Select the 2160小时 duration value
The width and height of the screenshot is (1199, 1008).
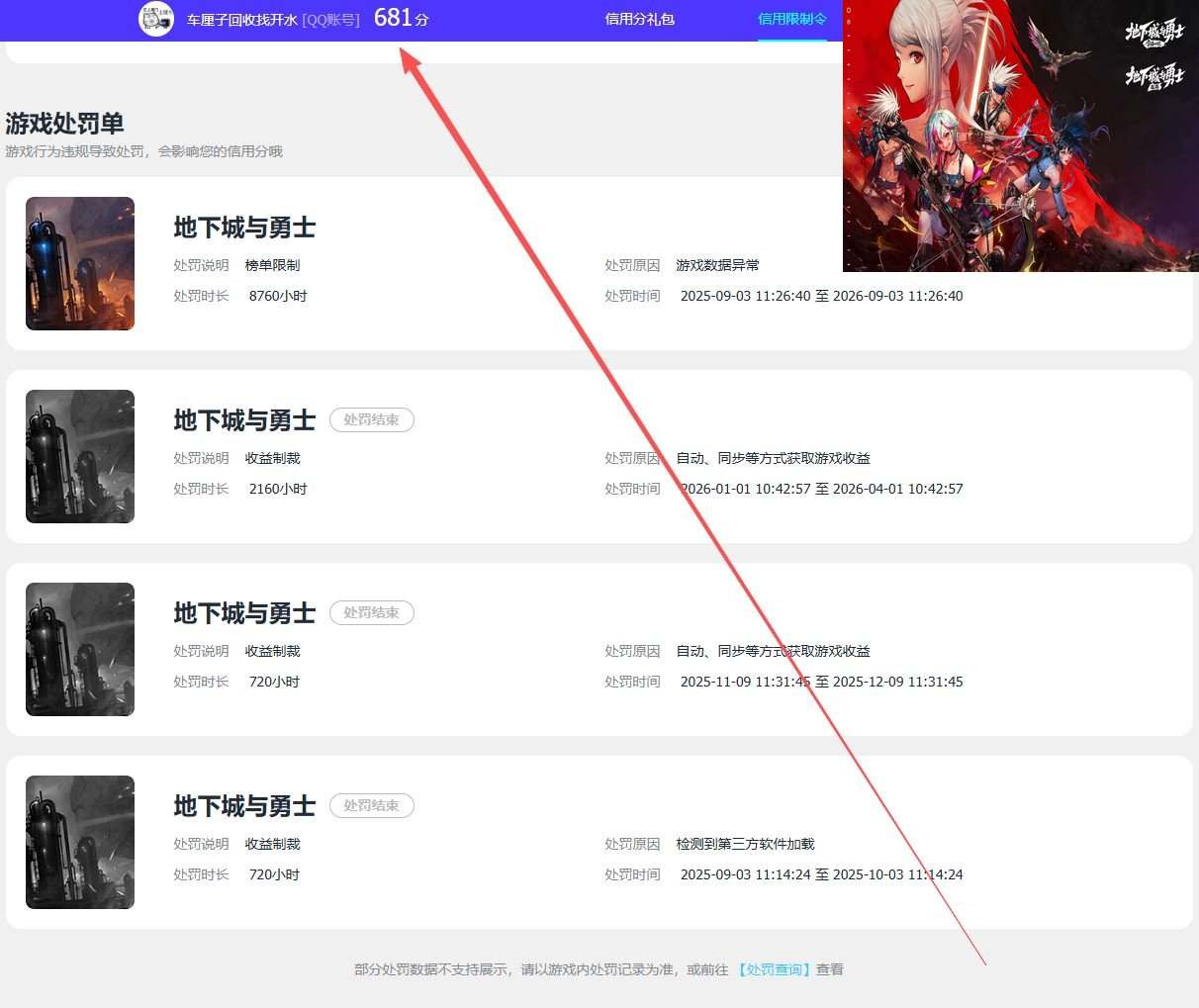pos(278,489)
